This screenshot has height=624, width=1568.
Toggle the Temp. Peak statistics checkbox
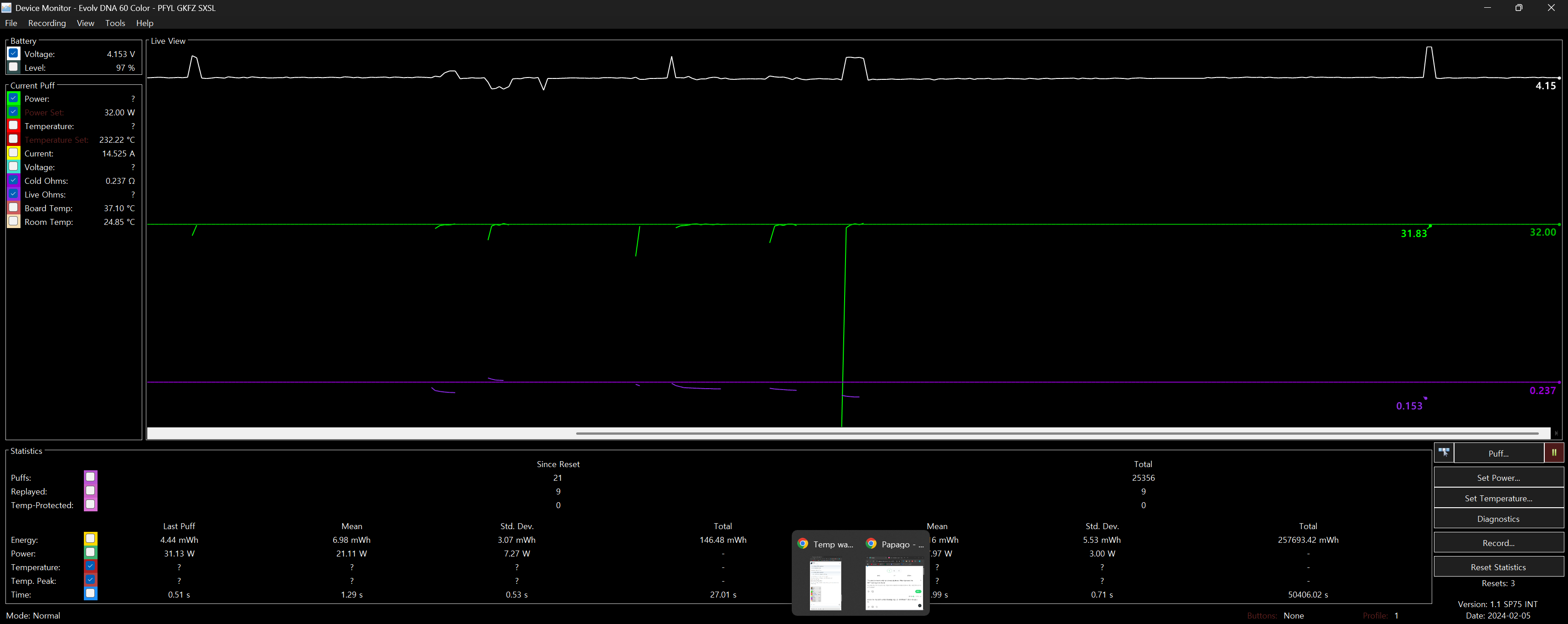[x=90, y=580]
